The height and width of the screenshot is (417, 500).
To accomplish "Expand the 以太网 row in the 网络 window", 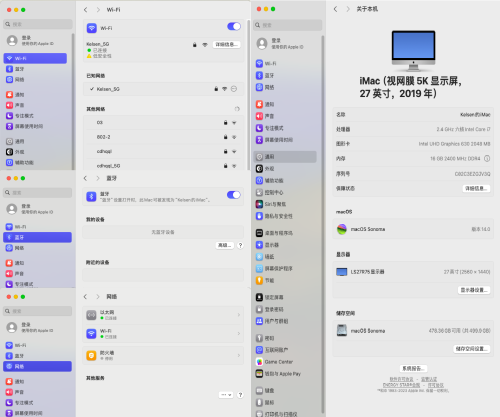I will 163,315.
